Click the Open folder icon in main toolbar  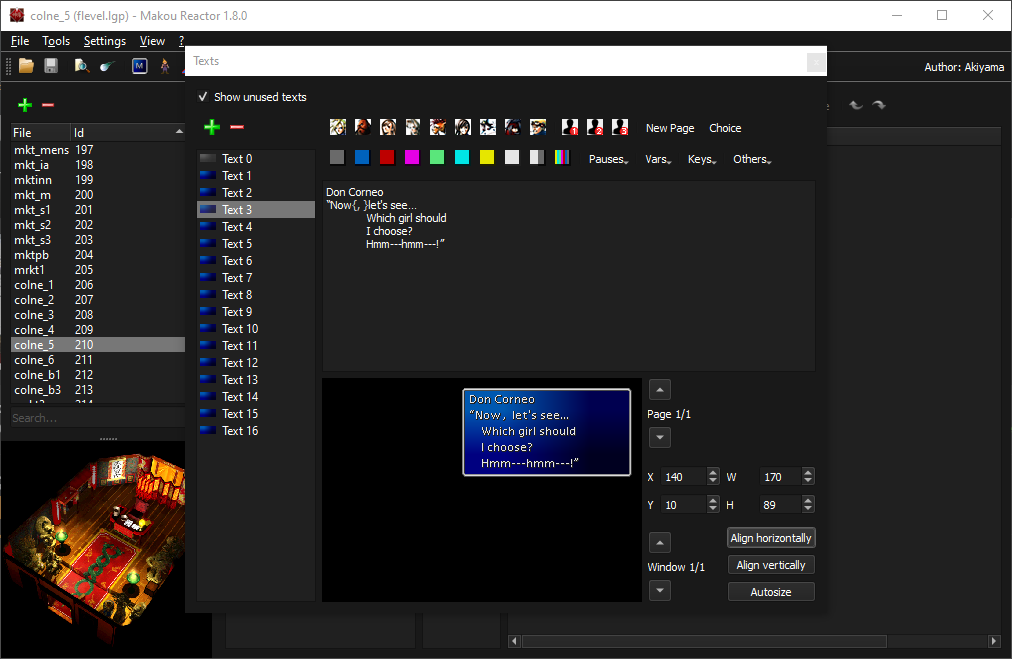coord(26,66)
